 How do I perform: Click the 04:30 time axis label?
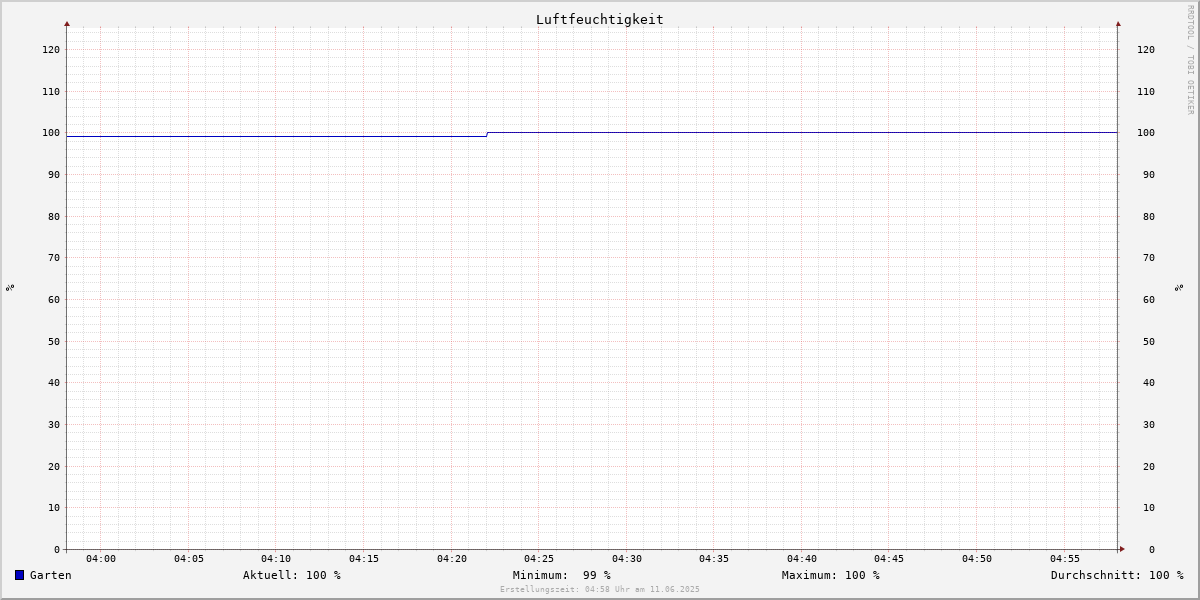627,559
